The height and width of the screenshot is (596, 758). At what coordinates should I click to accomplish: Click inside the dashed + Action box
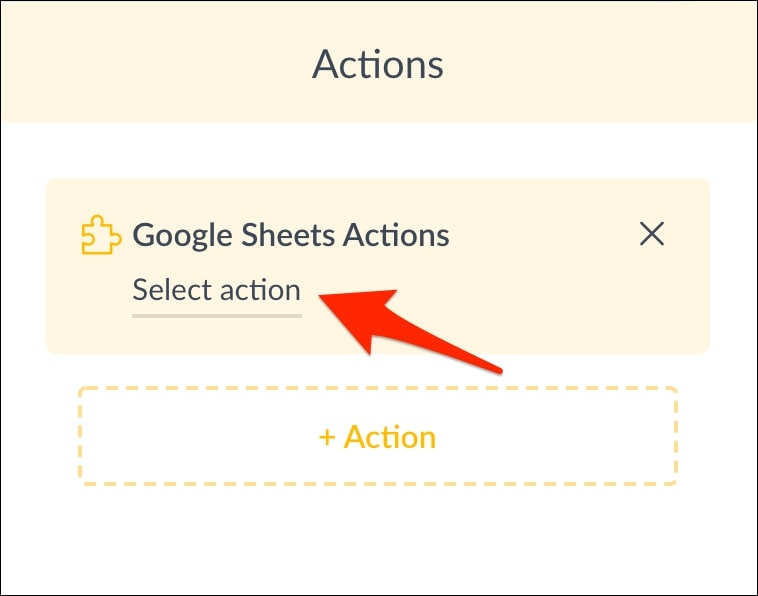378,437
